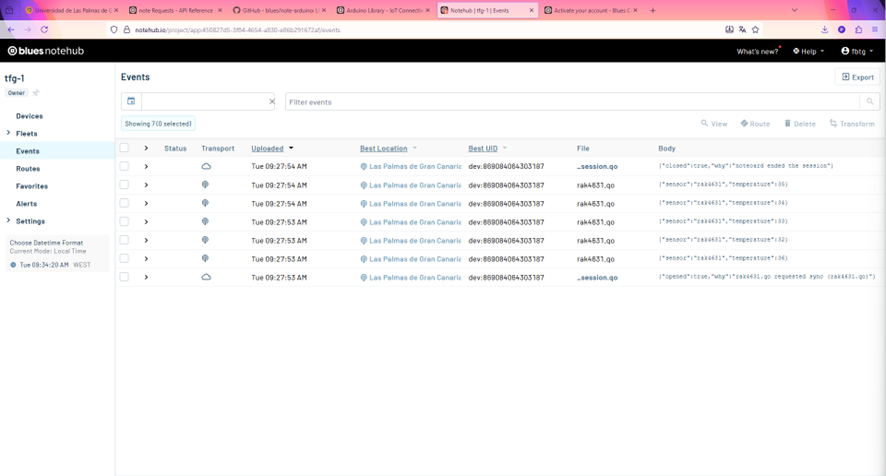Open Devices in the sidebar
Screen dimensions: 886x476
pos(29,116)
